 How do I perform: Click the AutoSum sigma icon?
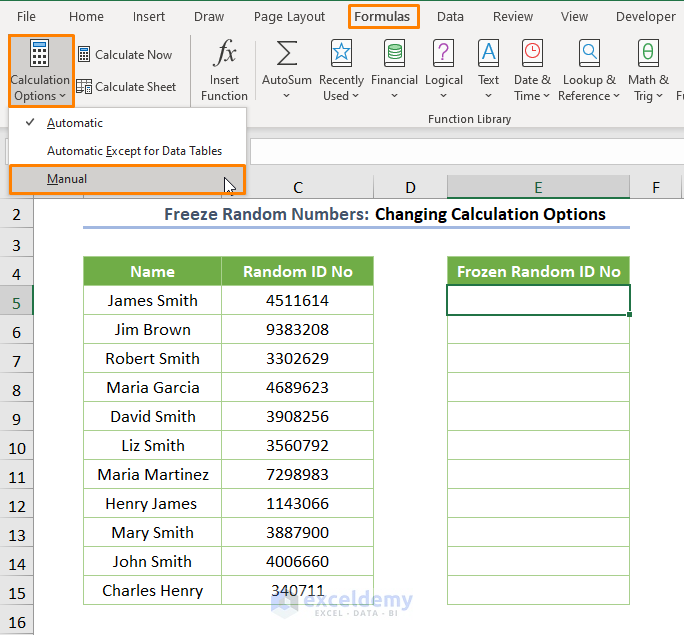287,54
